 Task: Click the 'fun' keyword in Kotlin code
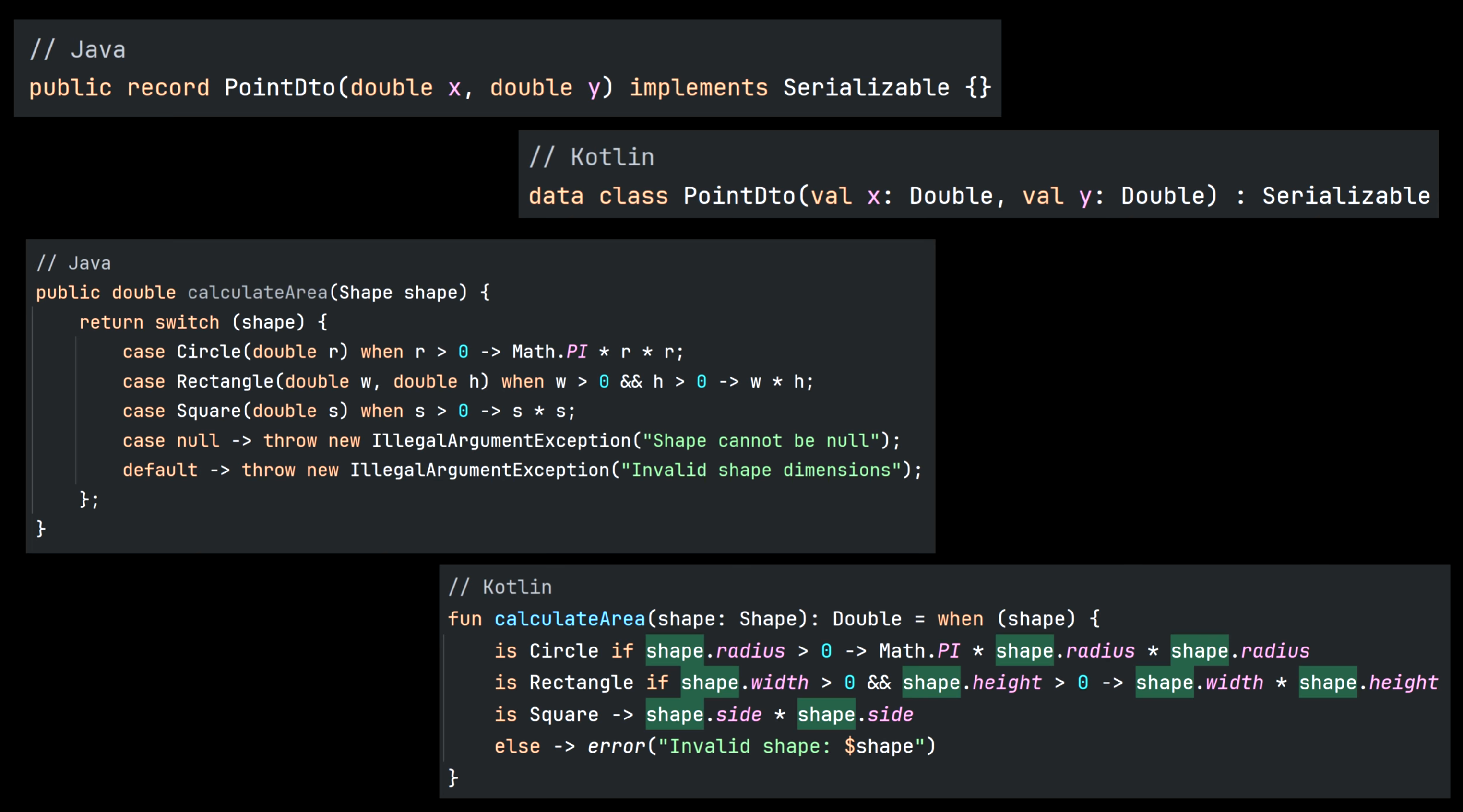(464, 619)
